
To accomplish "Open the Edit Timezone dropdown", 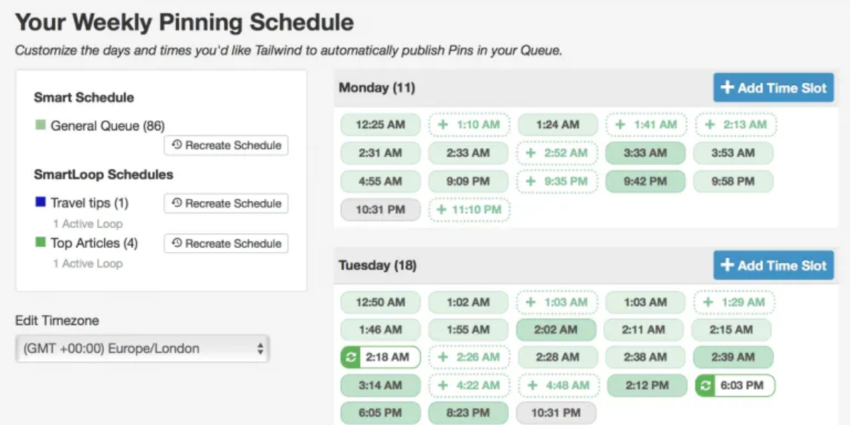I will pyautogui.click(x=142, y=348).
